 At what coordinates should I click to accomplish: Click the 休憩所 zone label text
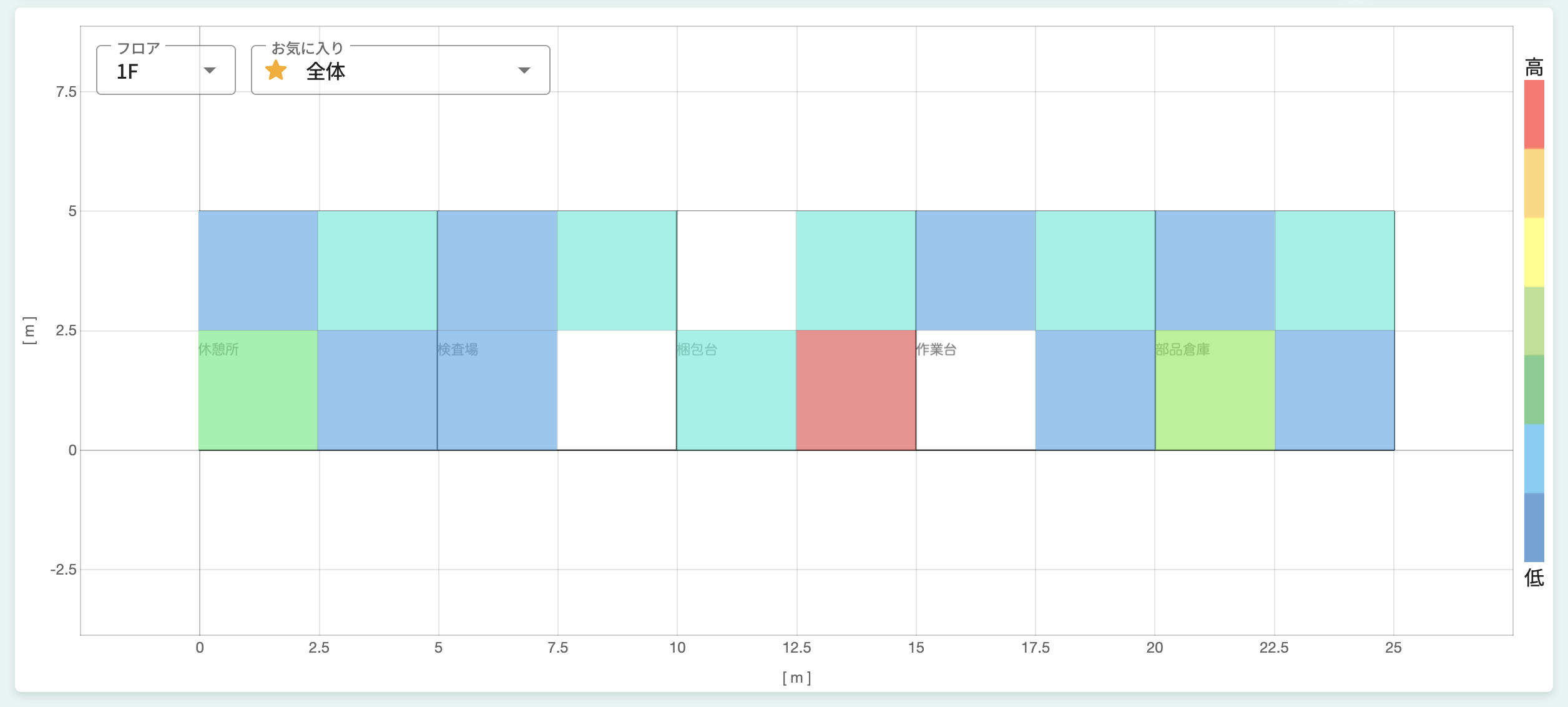[218, 349]
